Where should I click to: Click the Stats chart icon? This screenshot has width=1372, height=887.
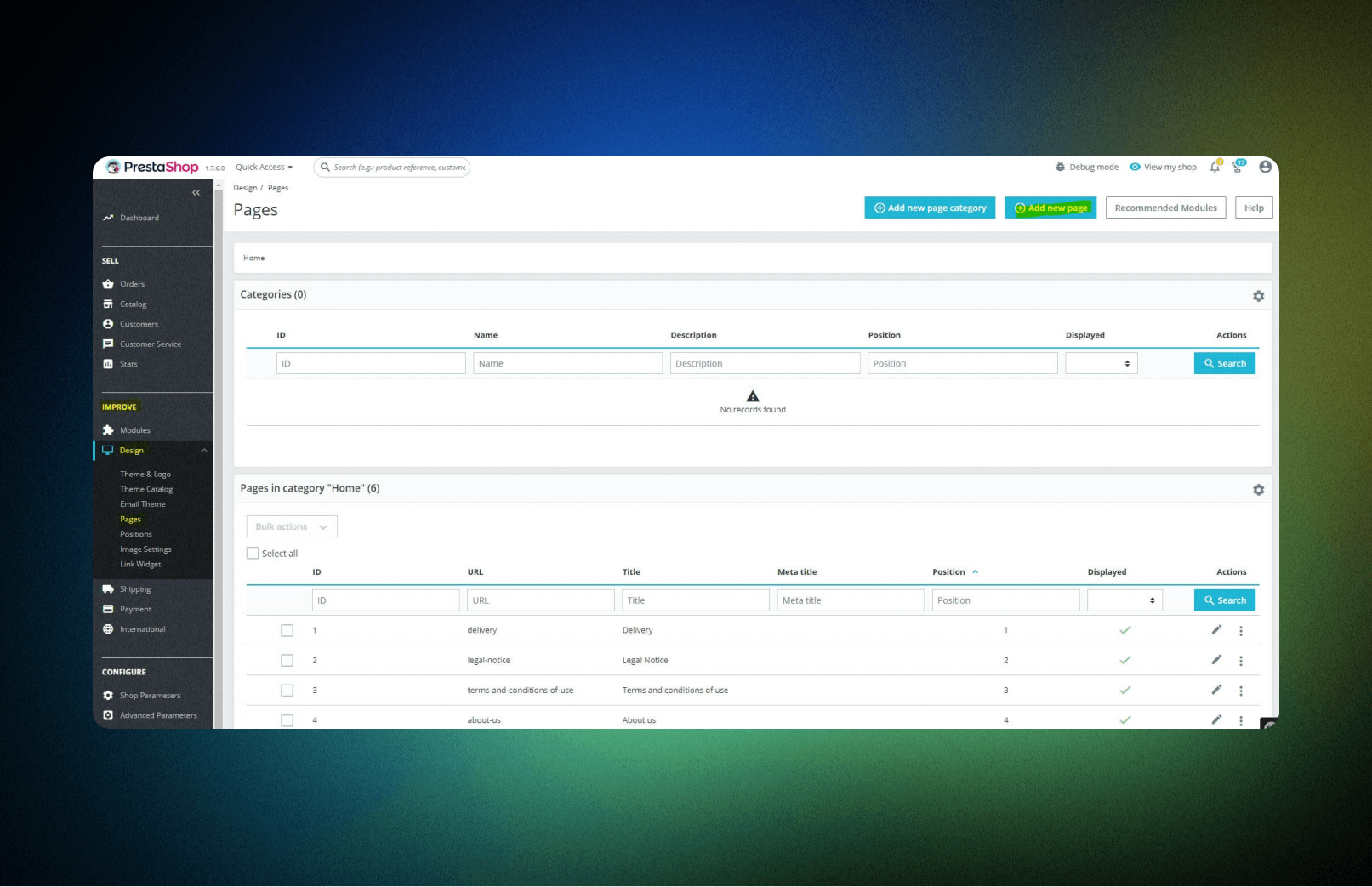coord(108,364)
